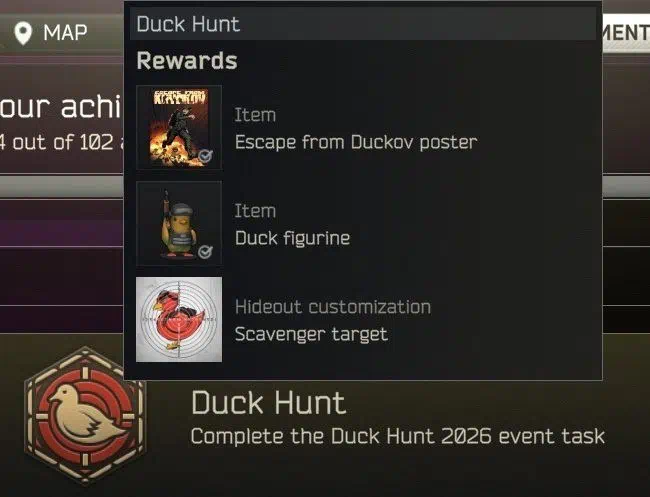Select the Escape from Duckov poster thumbnail
This screenshot has height=497, width=650.
pos(179,128)
